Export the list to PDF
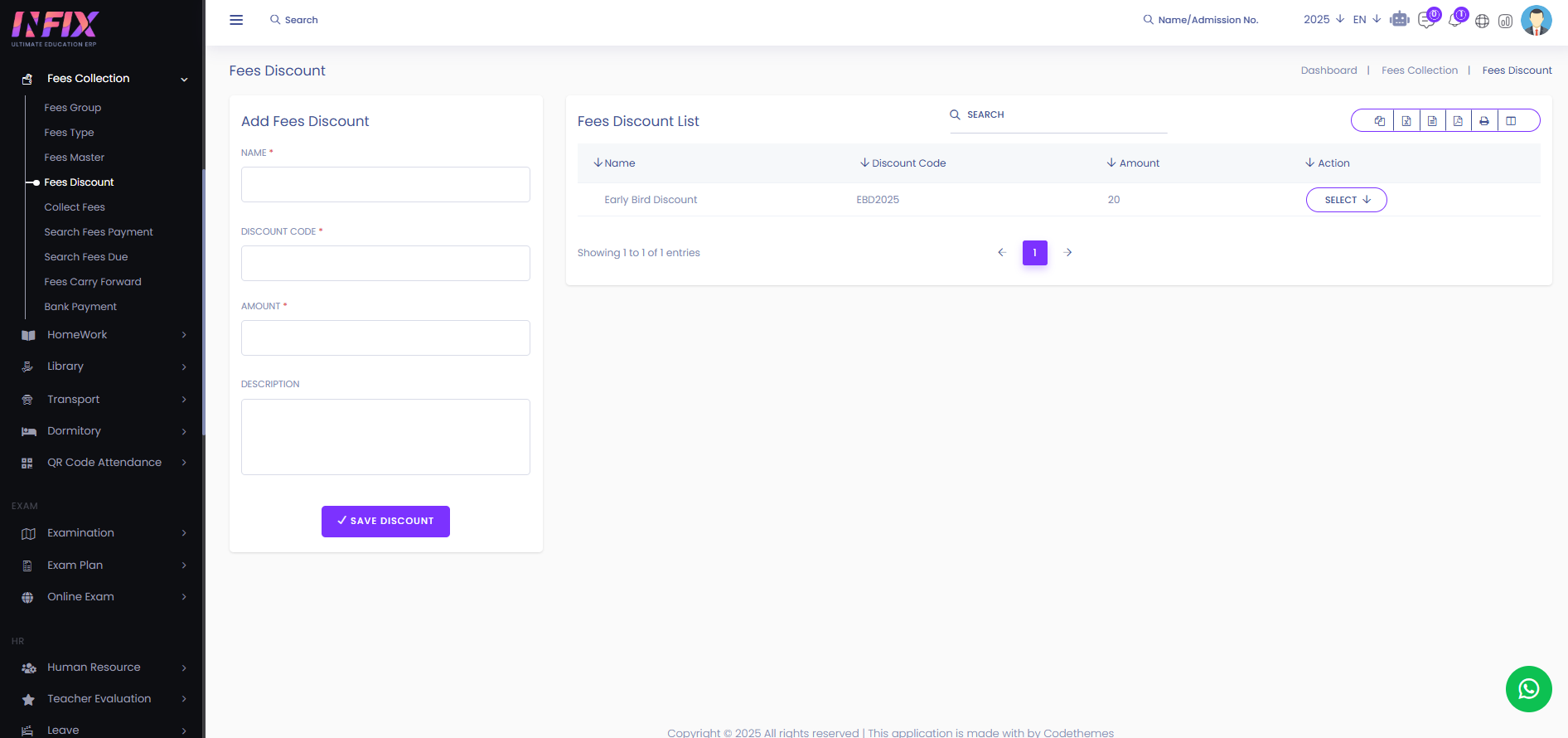This screenshot has width=1568, height=738. (1458, 121)
